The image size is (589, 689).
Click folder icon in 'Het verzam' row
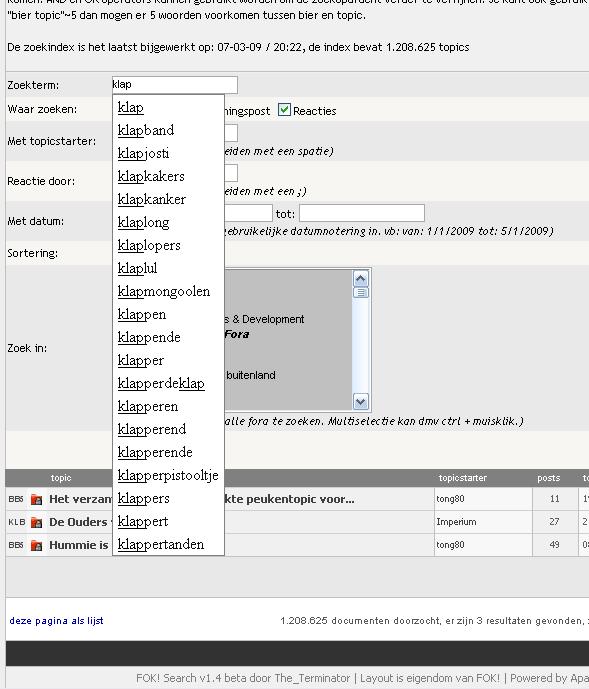pyautogui.click(x=36, y=499)
